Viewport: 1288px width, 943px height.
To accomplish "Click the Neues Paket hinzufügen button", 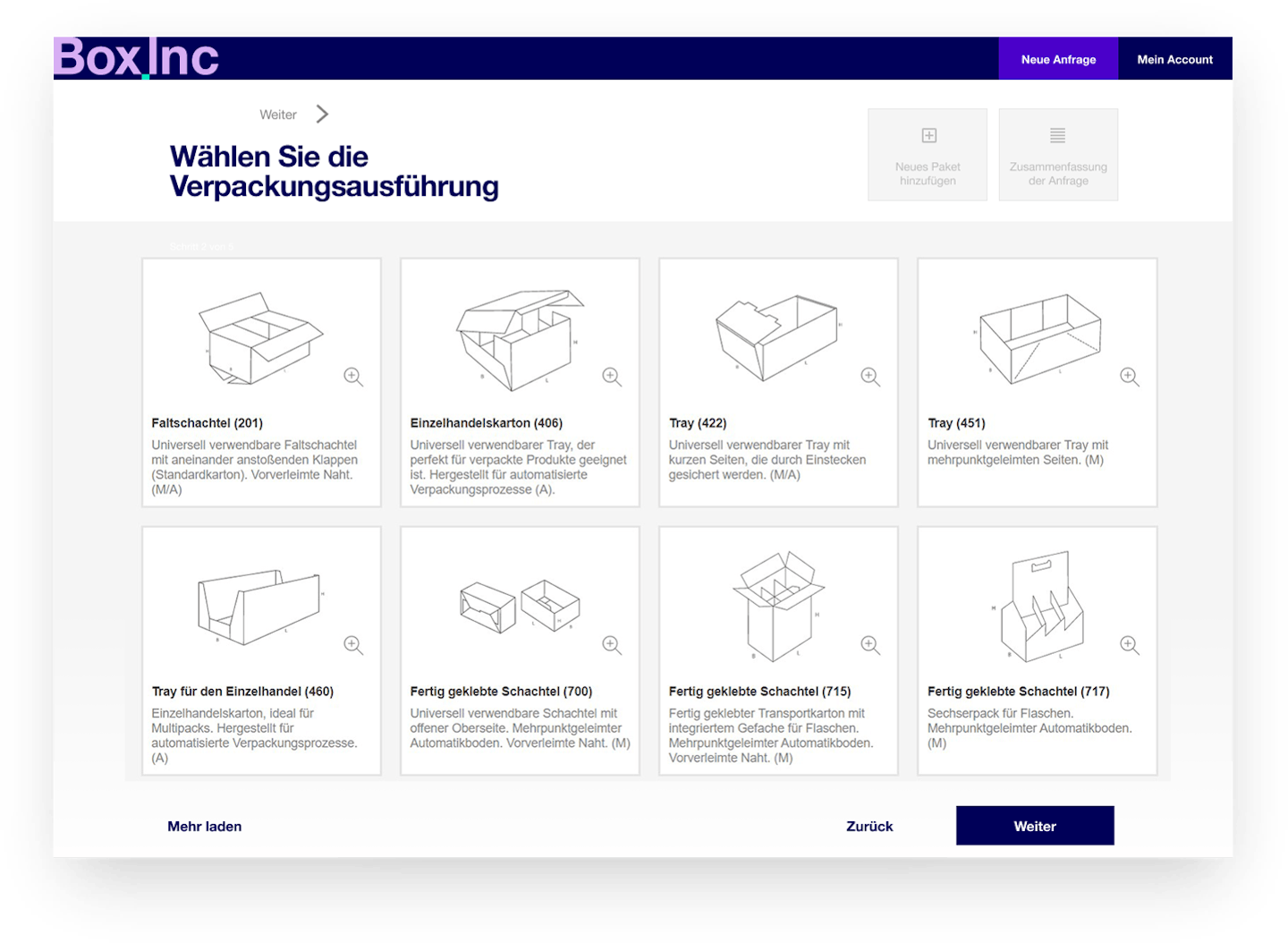I will click(x=928, y=155).
